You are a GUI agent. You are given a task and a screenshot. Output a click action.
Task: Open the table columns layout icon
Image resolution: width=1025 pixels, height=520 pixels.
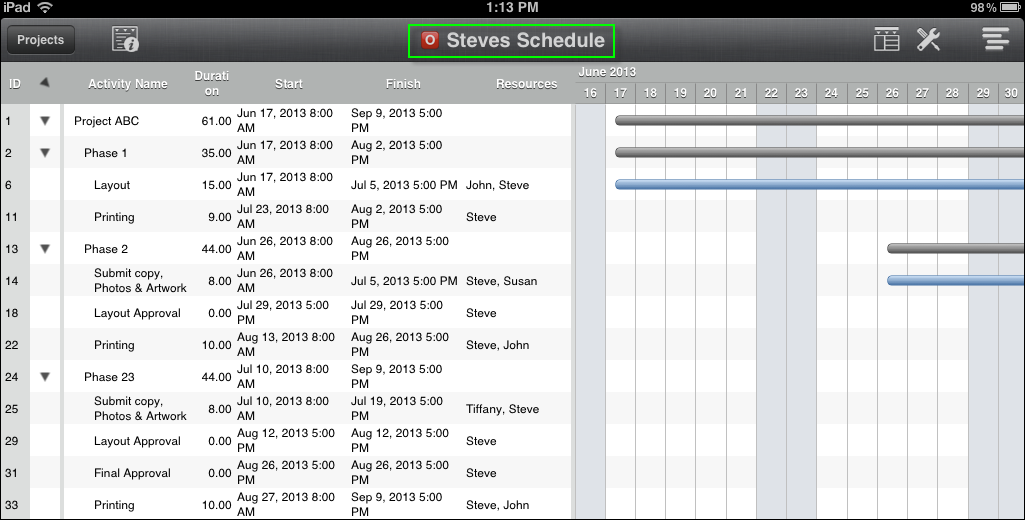coord(886,40)
